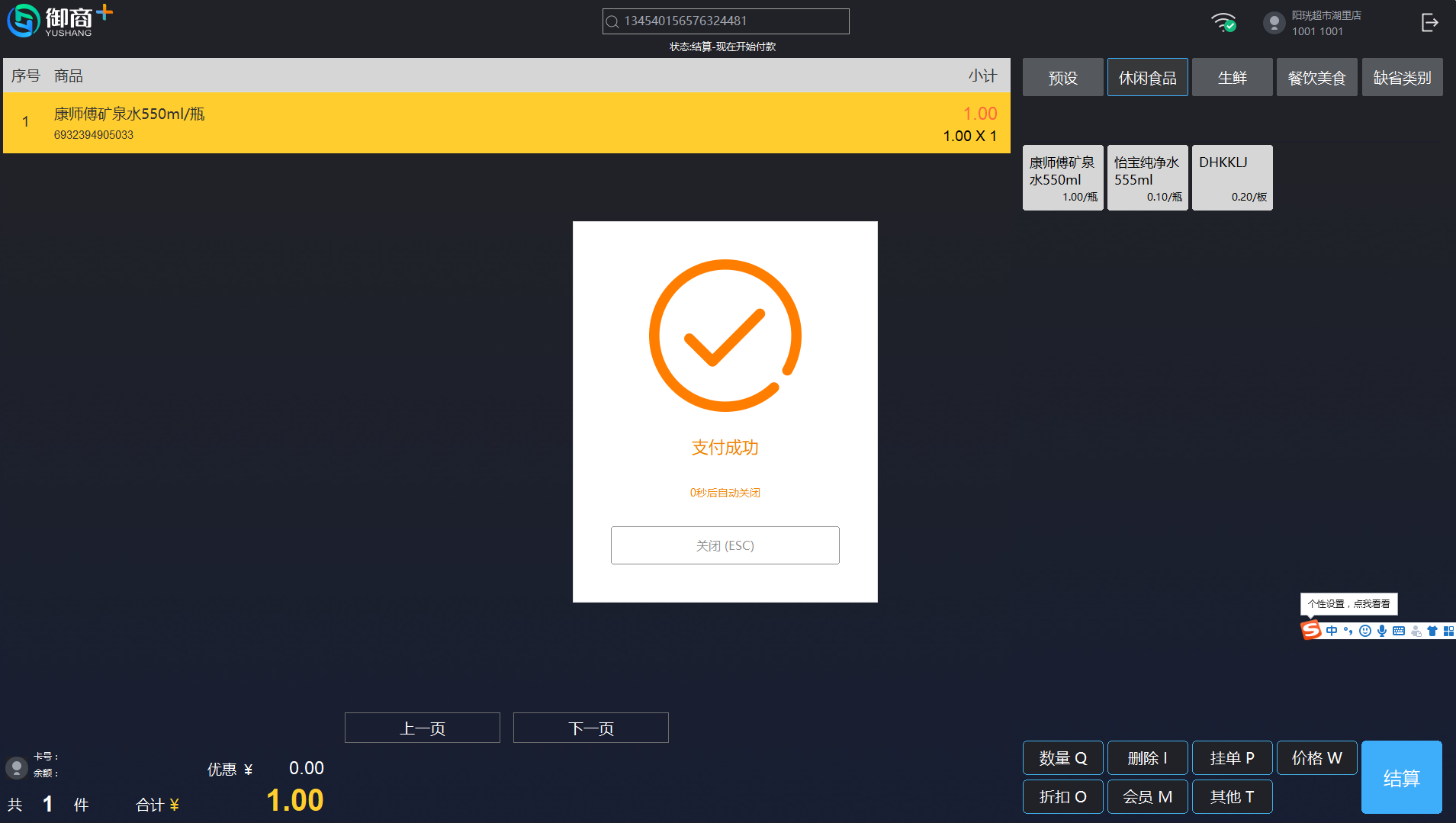The height and width of the screenshot is (823, 1456).
Task: Open the 其他 T options button
Action: [1232, 797]
